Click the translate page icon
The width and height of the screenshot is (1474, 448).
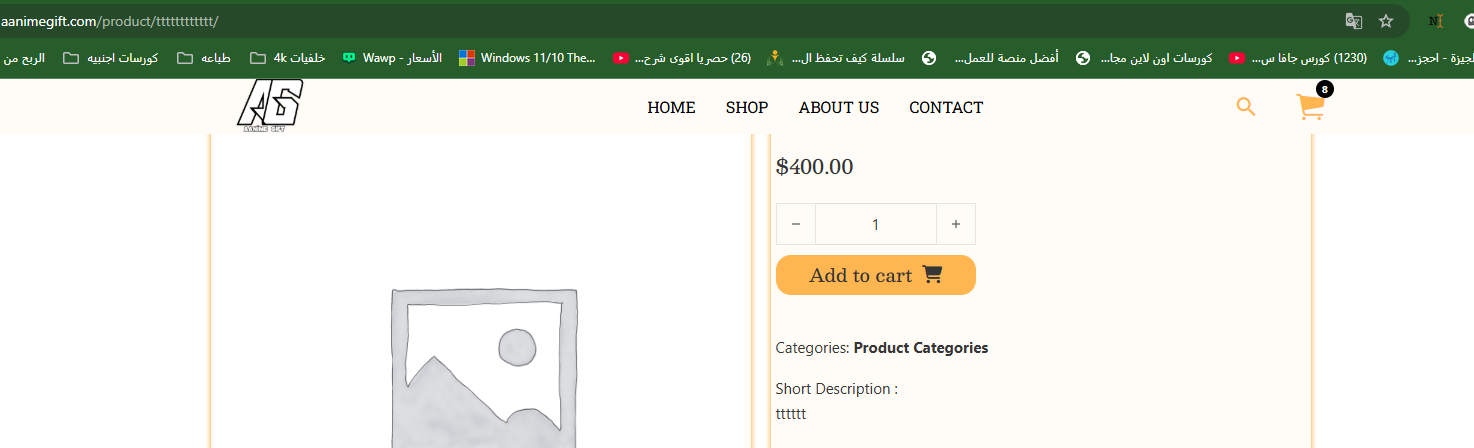point(1353,21)
